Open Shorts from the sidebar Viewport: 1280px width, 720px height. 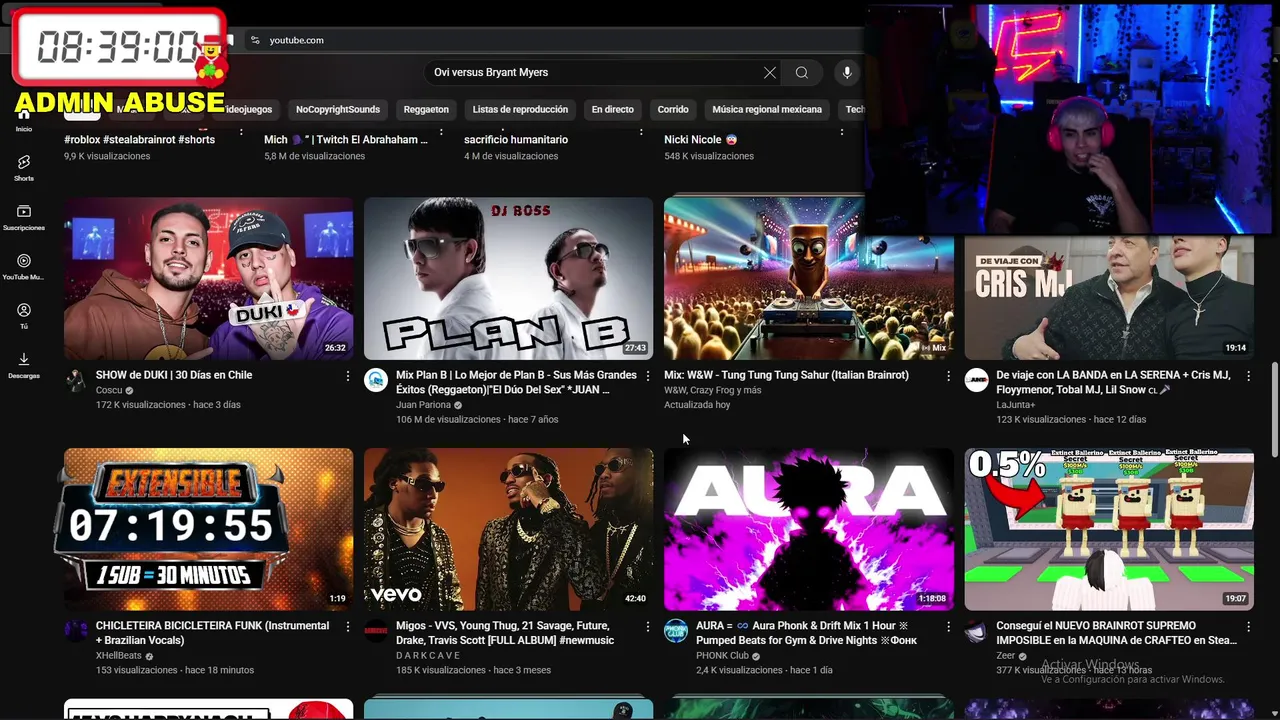pyautogui.click(x=24, y=167)
